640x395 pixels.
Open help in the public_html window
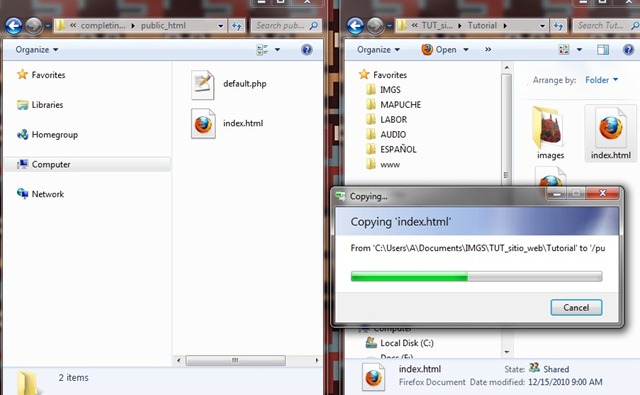307,50
